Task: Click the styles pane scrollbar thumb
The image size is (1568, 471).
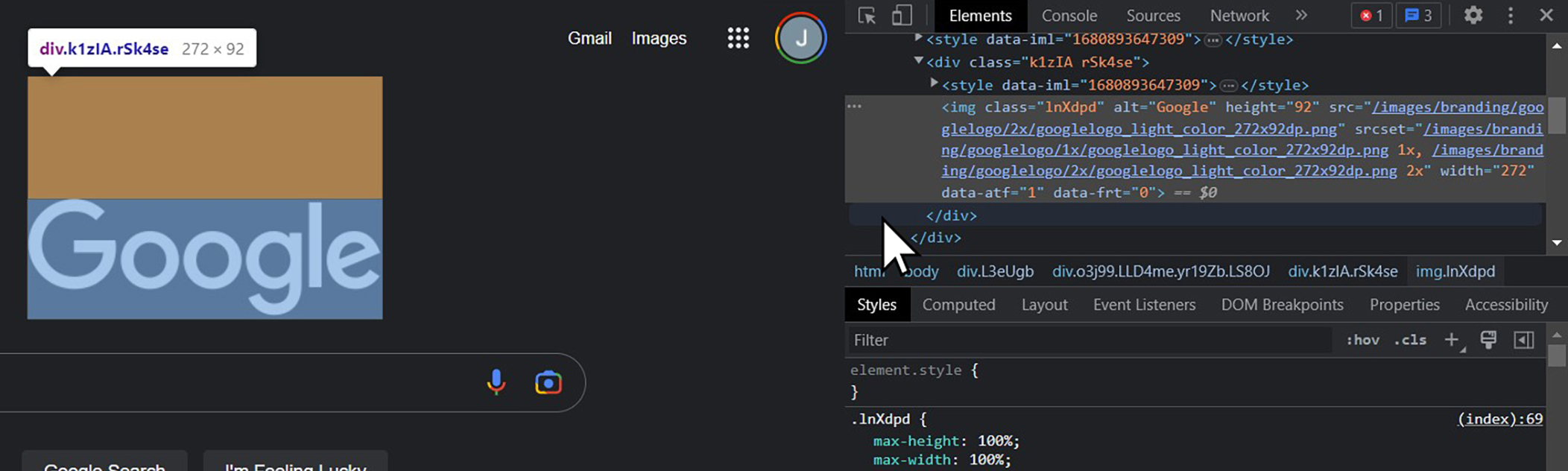Action: (x=1556, y=355)
